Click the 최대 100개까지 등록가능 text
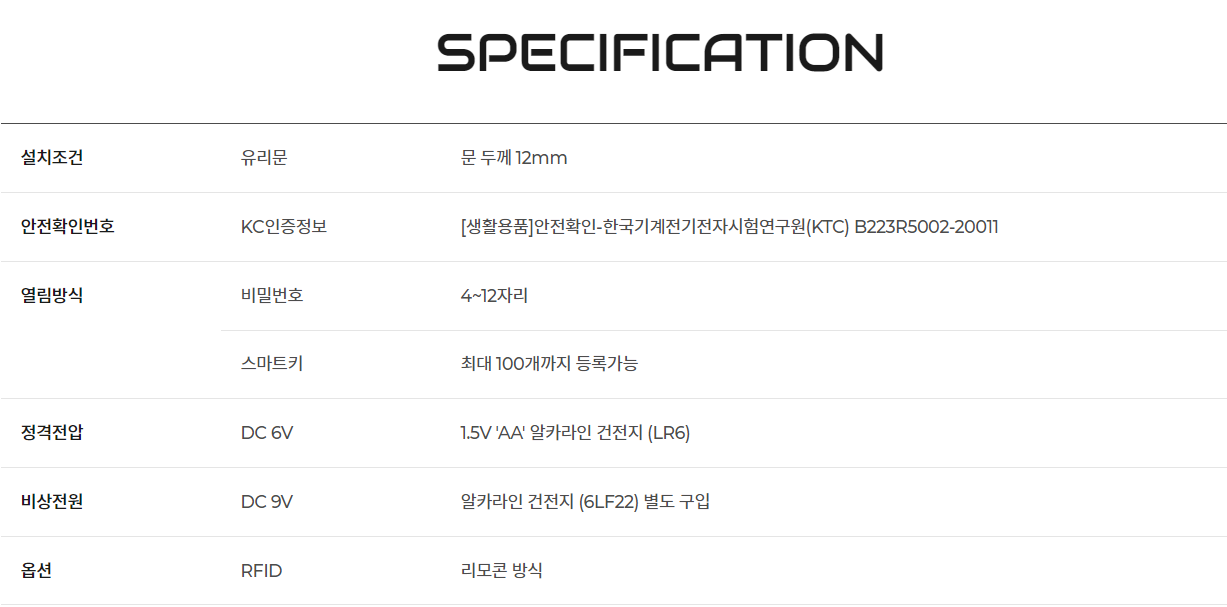 [549, 364]
